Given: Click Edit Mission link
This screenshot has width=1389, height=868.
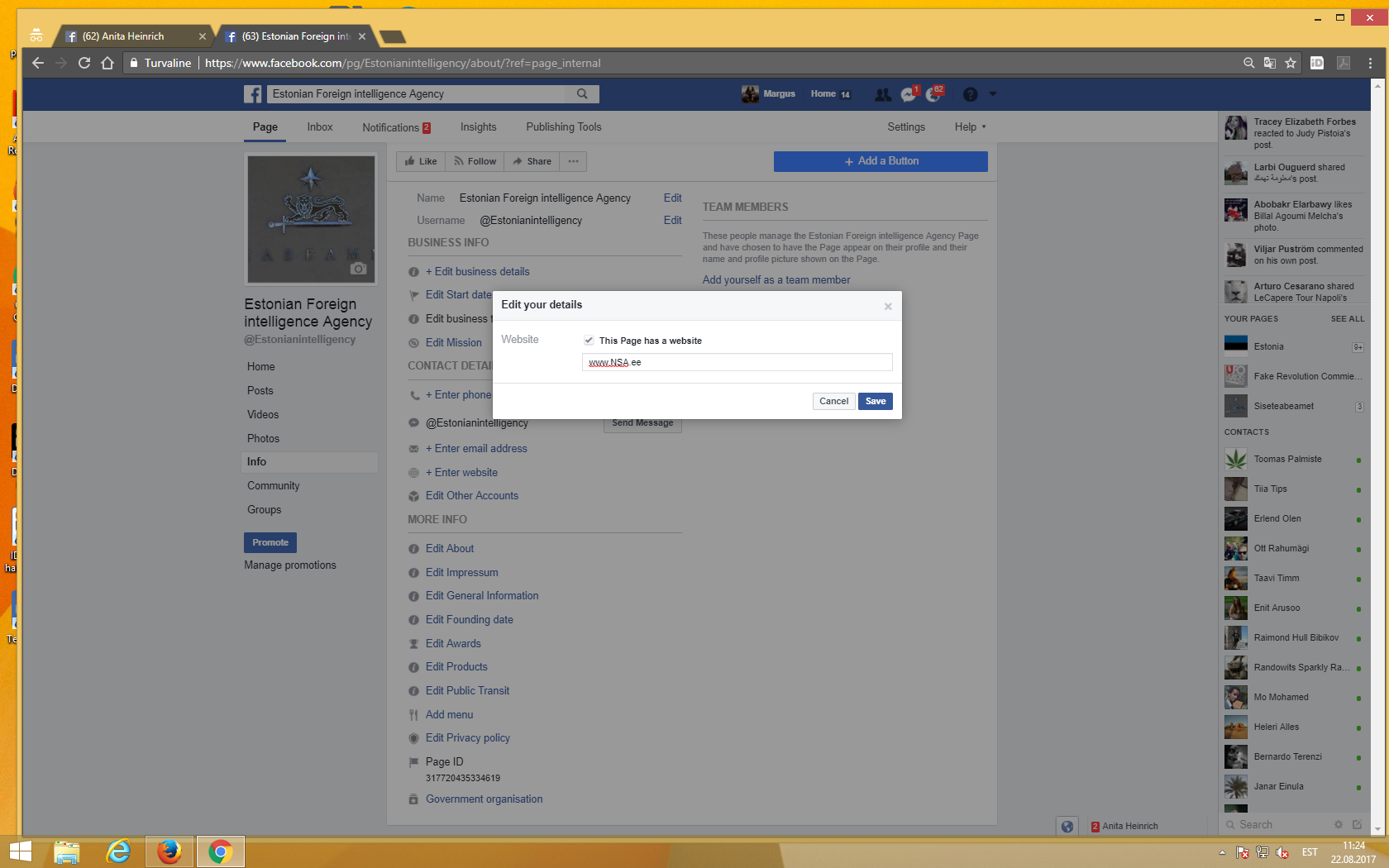Looking at the screenshot, I should click(453, 342).
